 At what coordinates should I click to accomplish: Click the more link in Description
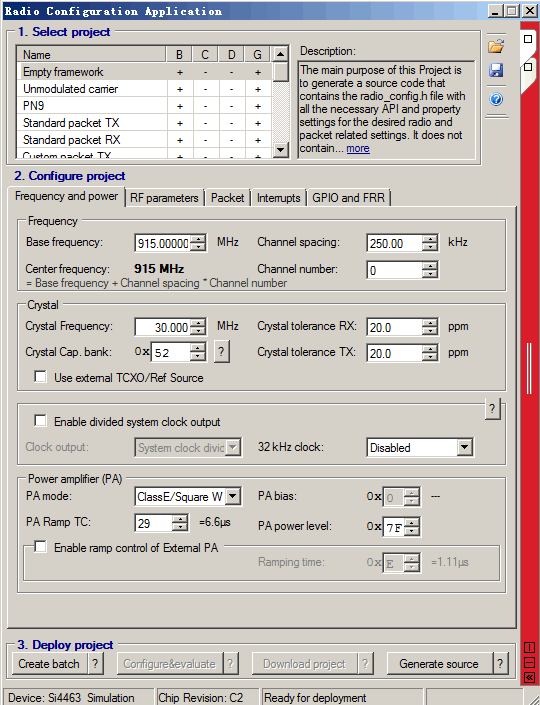tap(358, 148)
